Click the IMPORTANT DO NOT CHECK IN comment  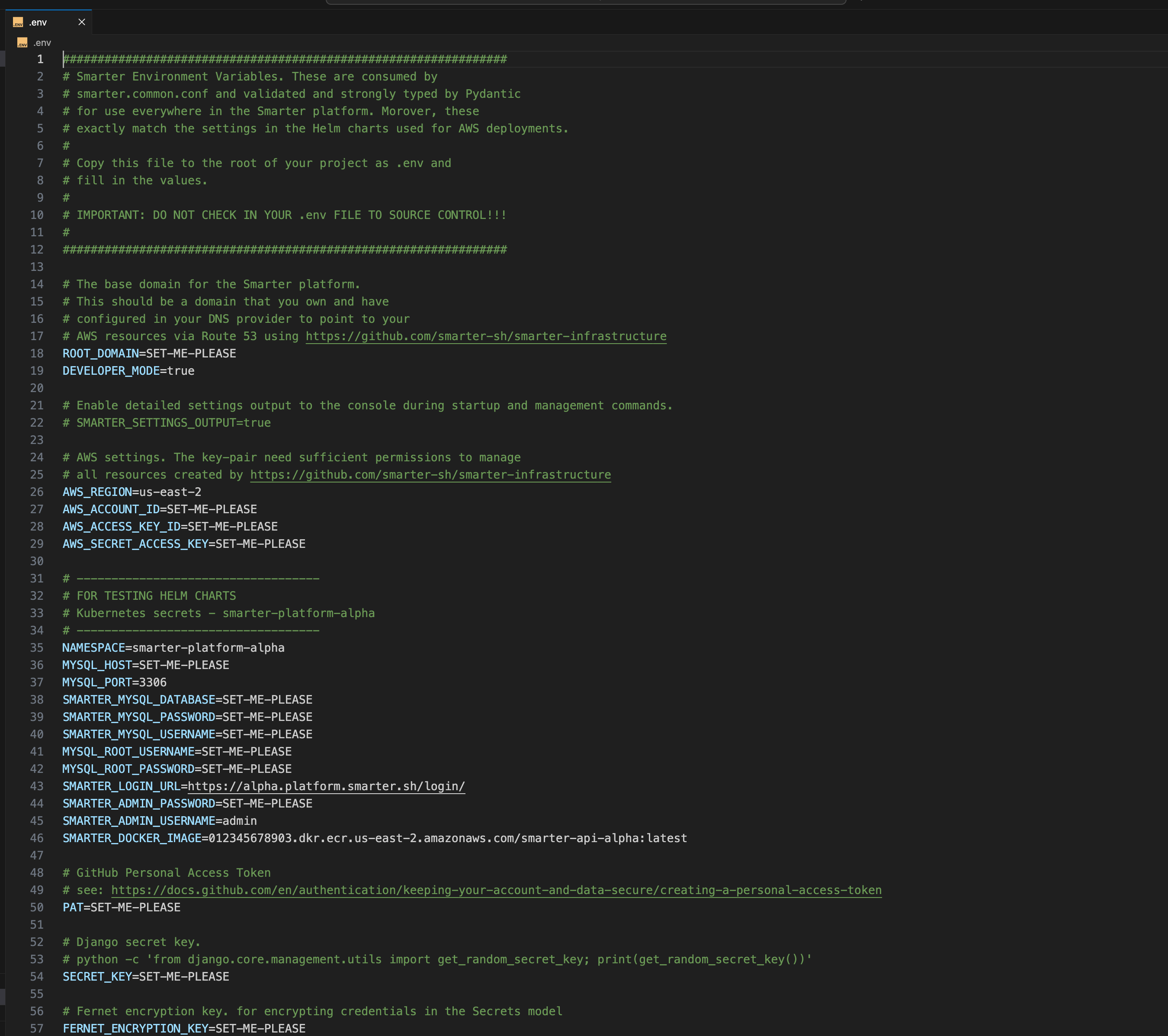click(x=285, y=215)
